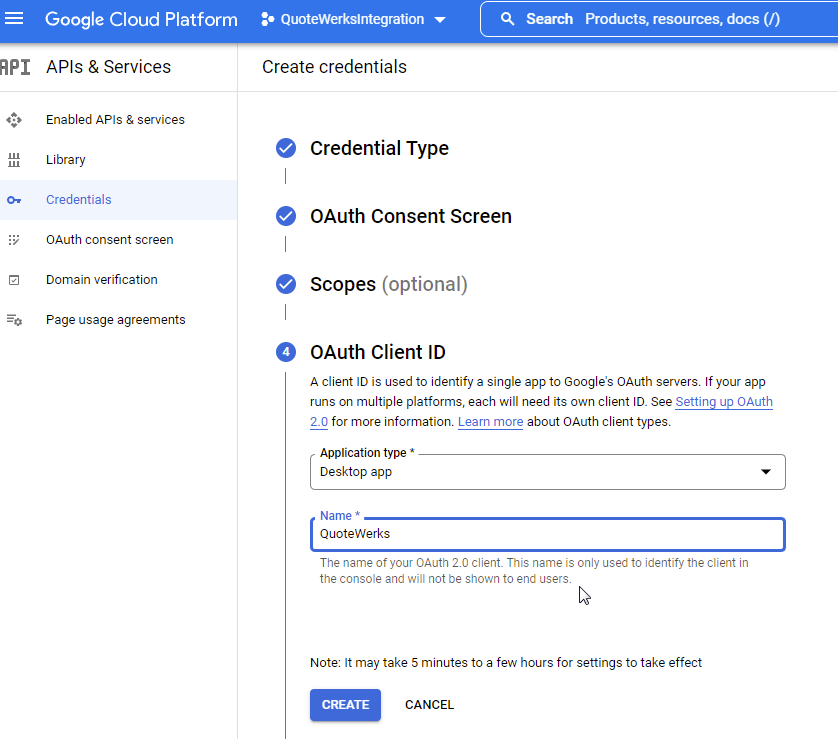This screenshot has width=838, height=739.
Task: Follow the Learn more link
Action: 490,422
